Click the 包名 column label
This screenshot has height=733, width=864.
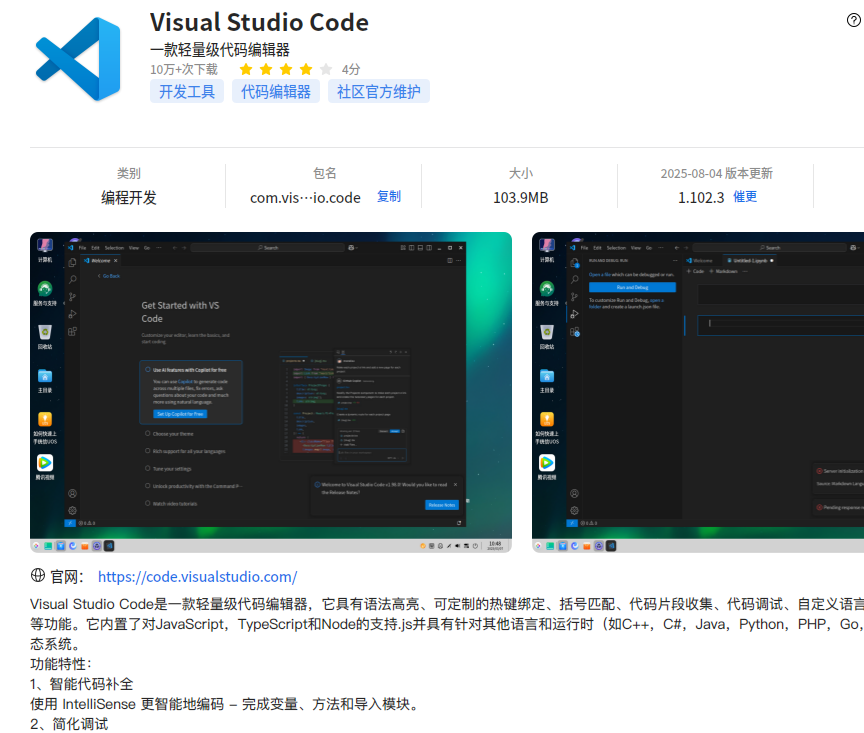tap(325, 174)
